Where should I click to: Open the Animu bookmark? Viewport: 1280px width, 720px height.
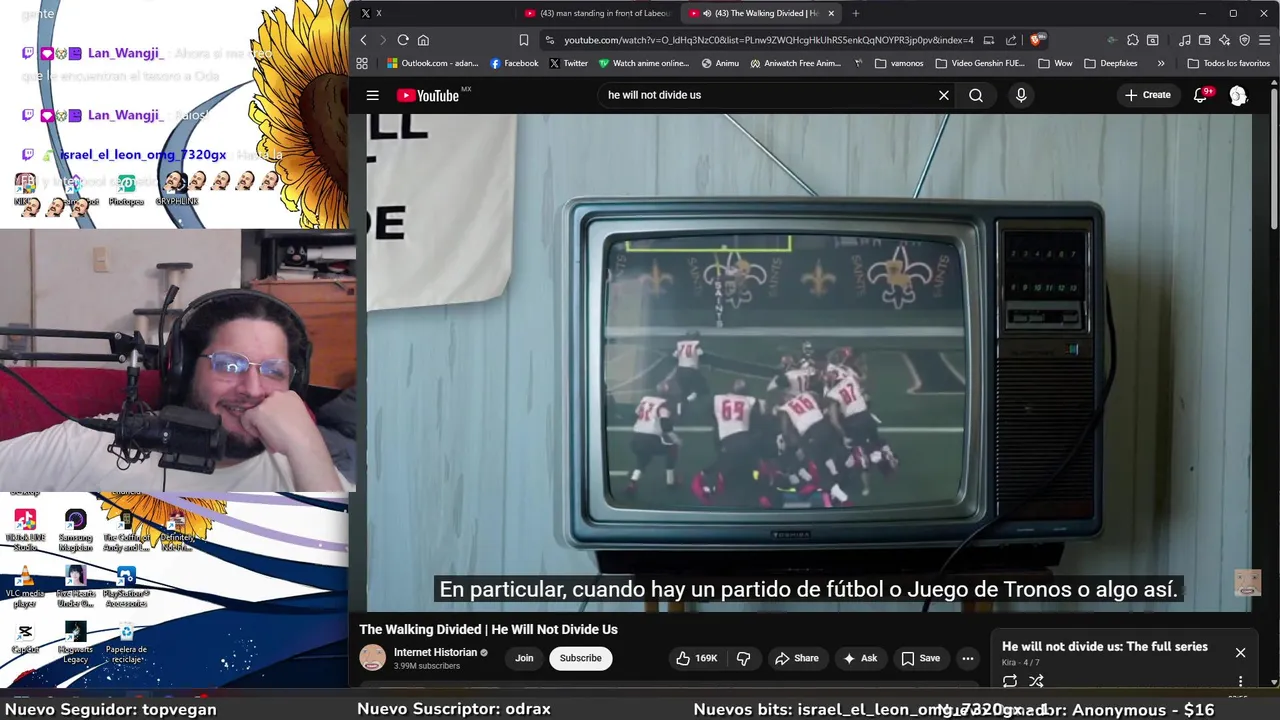[x=720, y=63]
